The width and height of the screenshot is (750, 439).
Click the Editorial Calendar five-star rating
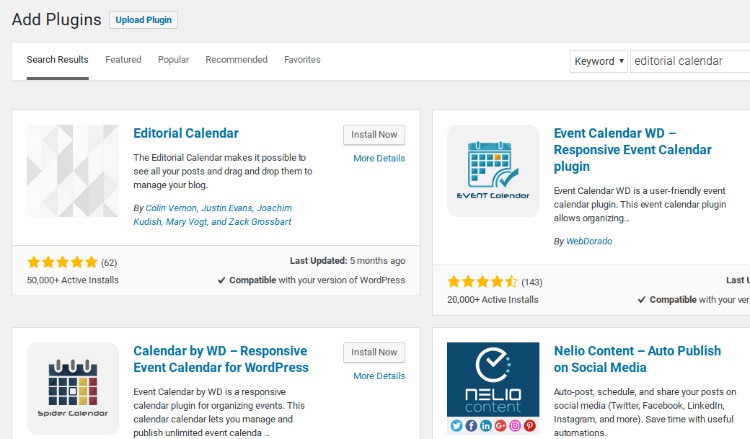[x=63, y=262]
